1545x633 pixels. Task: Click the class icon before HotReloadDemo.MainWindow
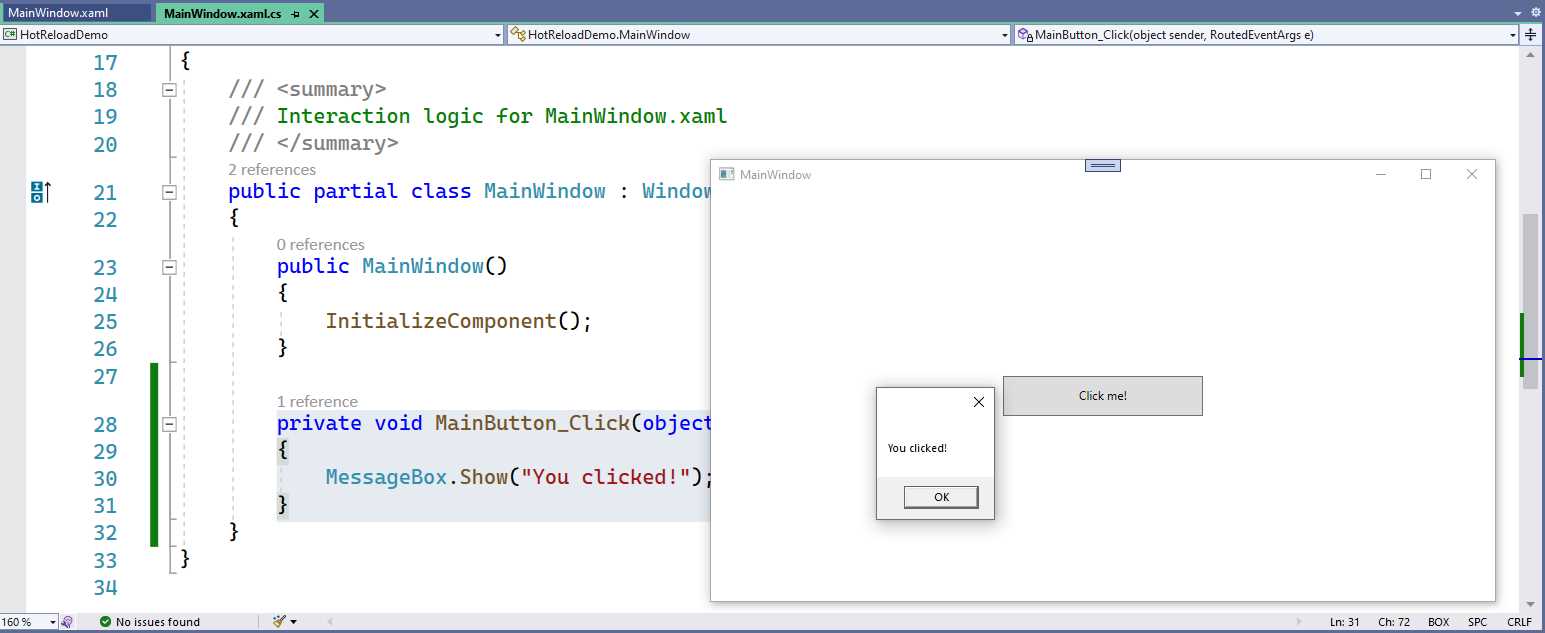click(x=516, y=34)
